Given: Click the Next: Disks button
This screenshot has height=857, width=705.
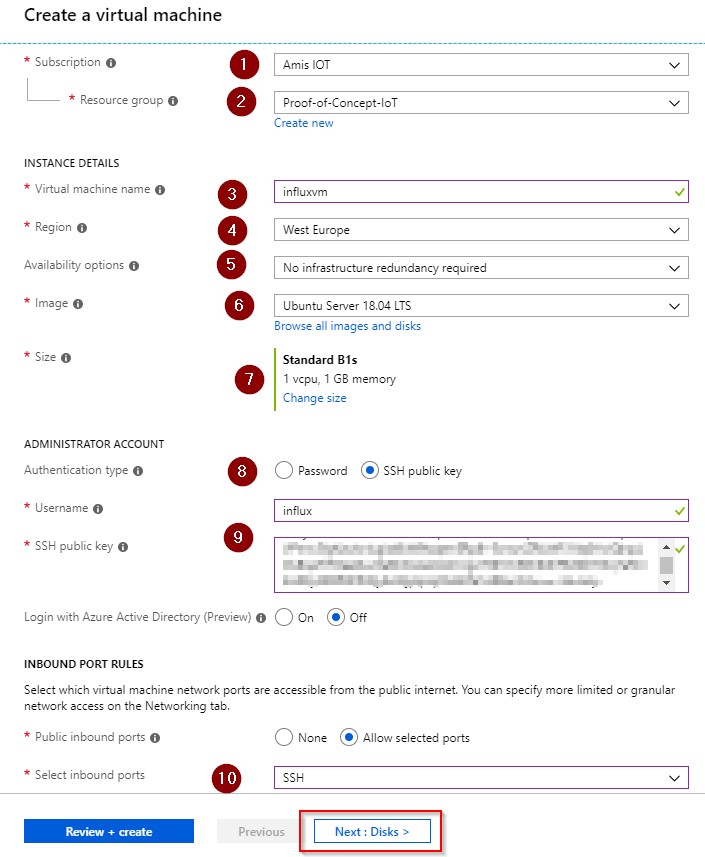Looking at the screenshot, I should [x=372, y=832].
